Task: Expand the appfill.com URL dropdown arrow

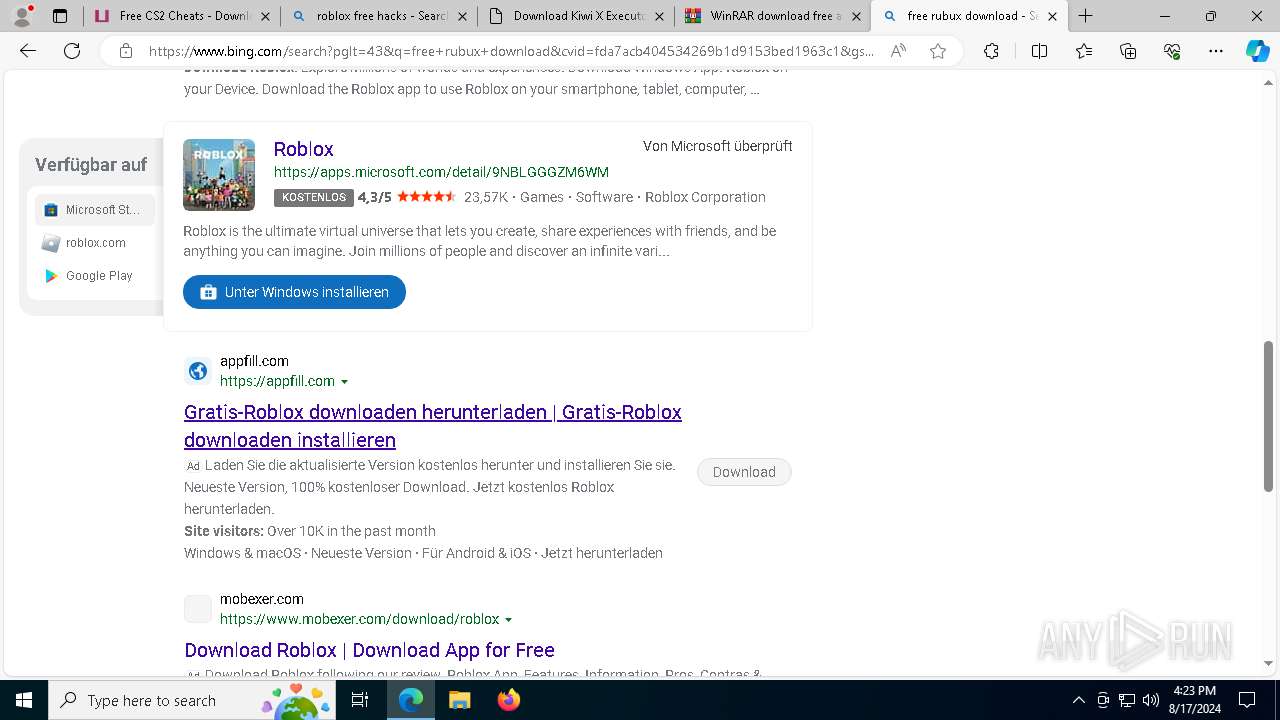Action: [x=345, y=382]
